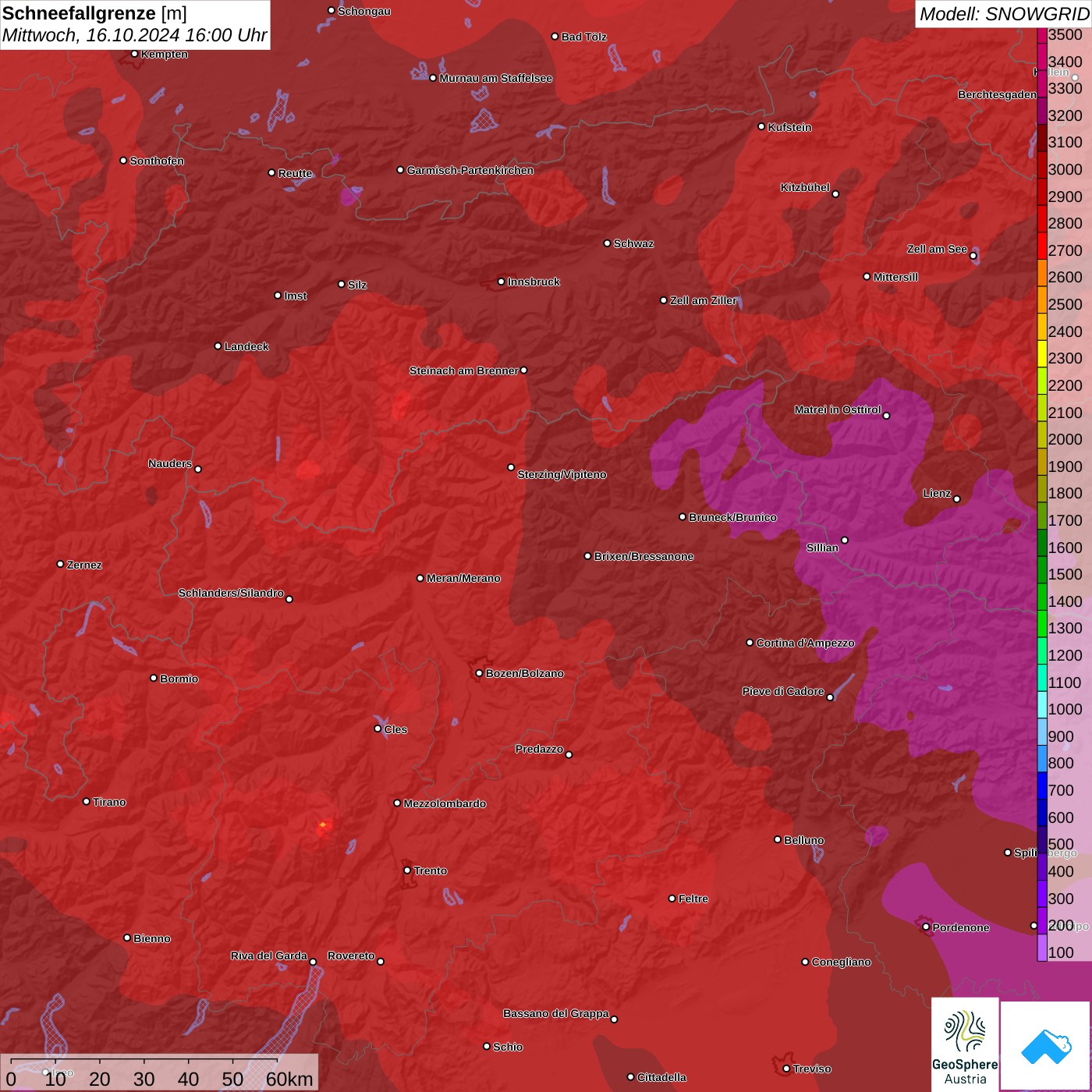Image resolution: width=1092 pixels, height=1092 pixels.
Task: Click the Steinach am Brenner label
Action: coord(463,370)
